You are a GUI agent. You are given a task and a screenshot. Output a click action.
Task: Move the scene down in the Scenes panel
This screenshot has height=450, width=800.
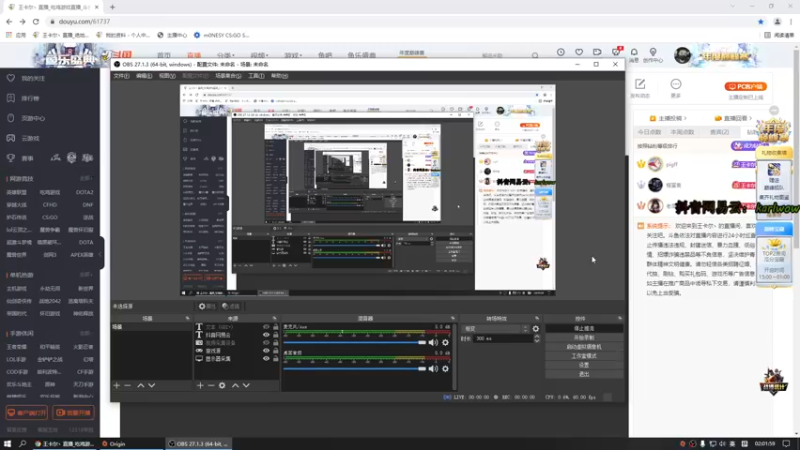click(152, 386)
